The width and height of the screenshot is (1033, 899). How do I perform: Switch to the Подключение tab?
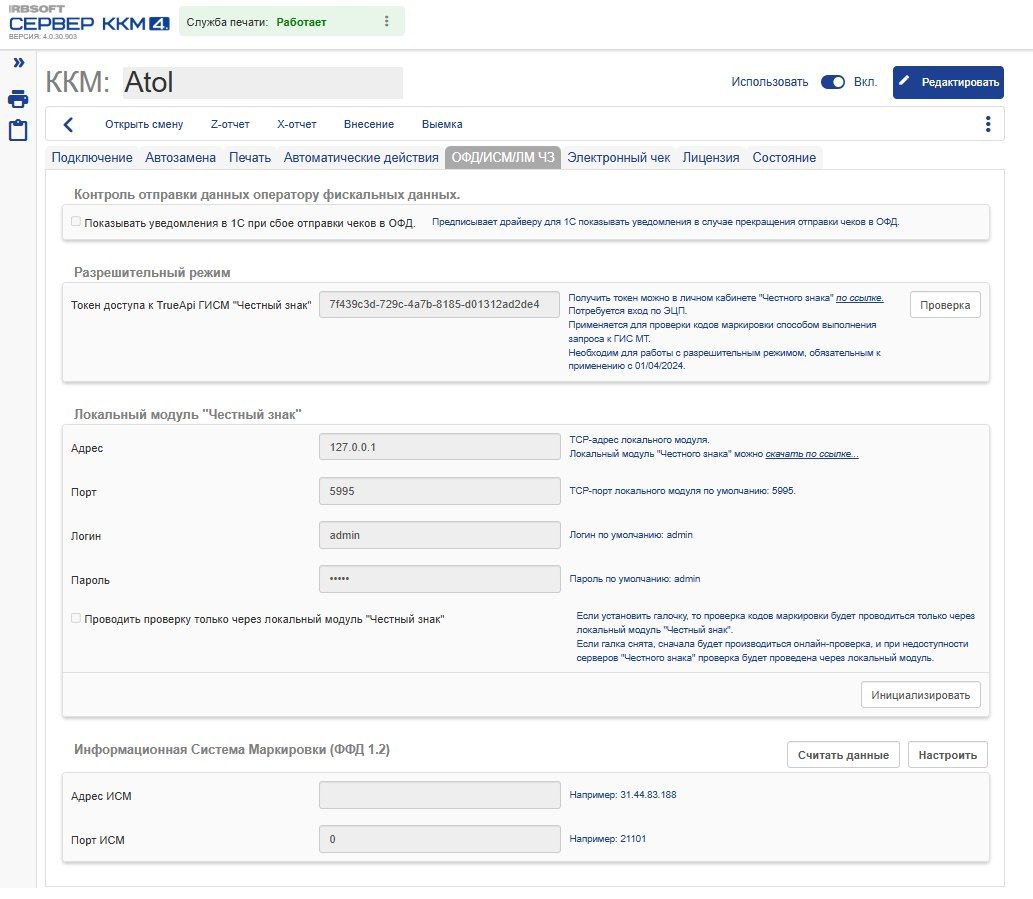[92, 157]
